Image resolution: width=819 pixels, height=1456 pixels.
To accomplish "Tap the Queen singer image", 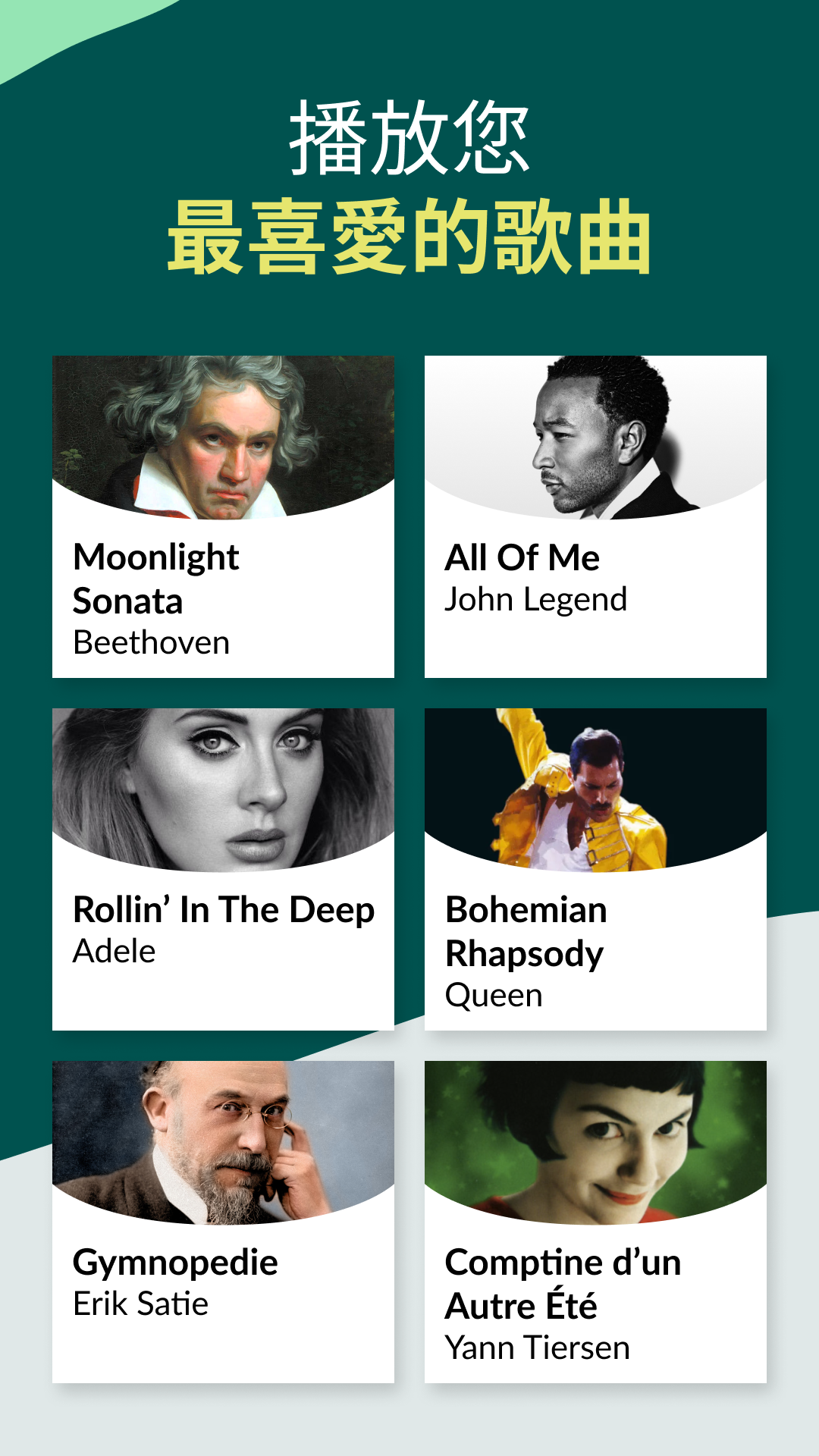I will click(595, 789).
